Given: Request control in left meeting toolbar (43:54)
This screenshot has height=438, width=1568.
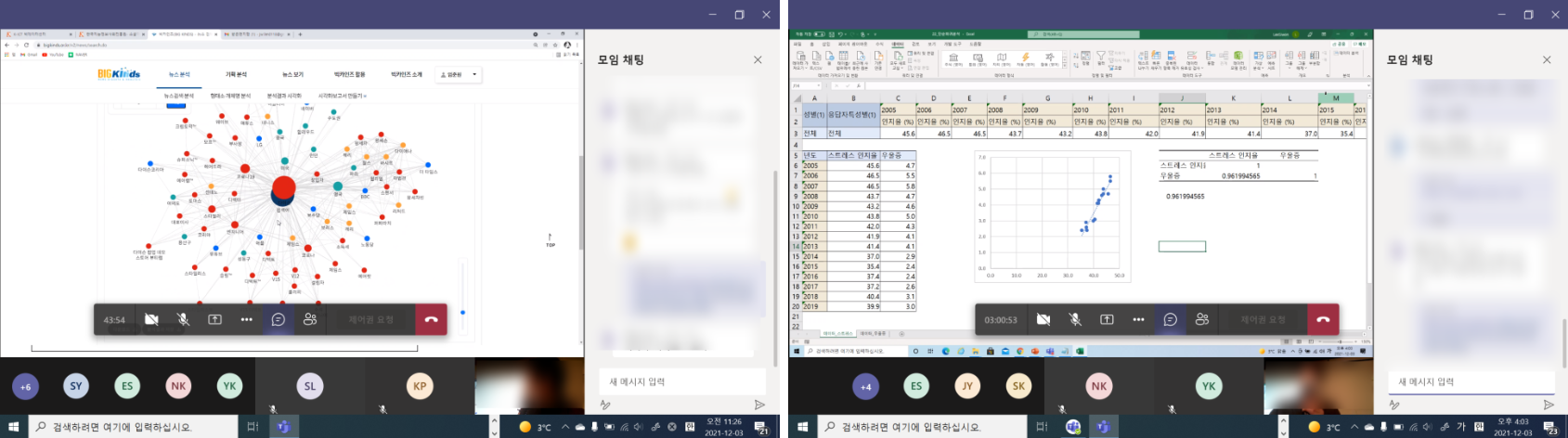Looking at the screenshot, I should (371, 319).
